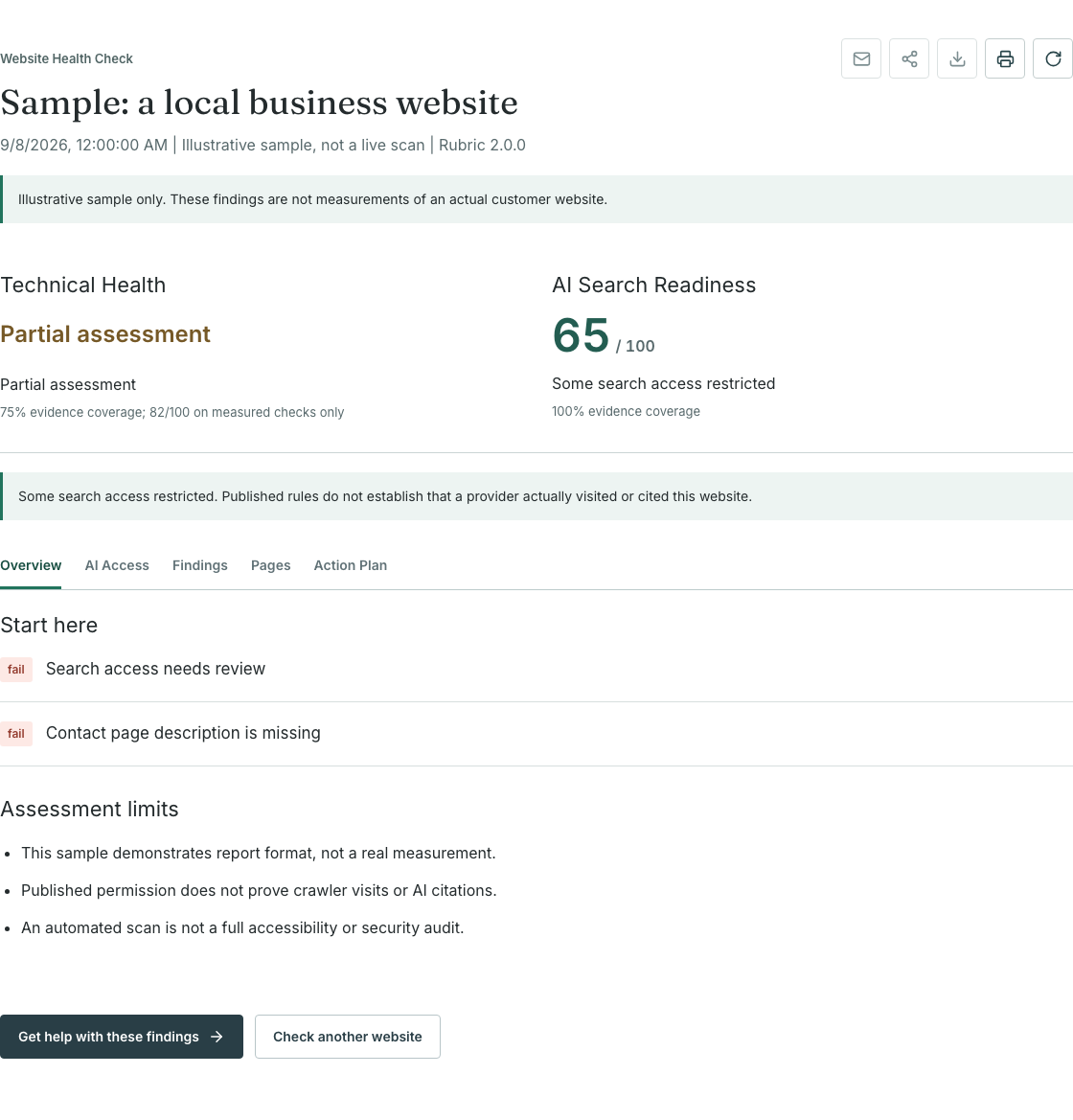Viewport: 1073px width, 1120px height.
Task: Click the Assessment limits heading
Action: pyautogui.click(x=89, y=809)
